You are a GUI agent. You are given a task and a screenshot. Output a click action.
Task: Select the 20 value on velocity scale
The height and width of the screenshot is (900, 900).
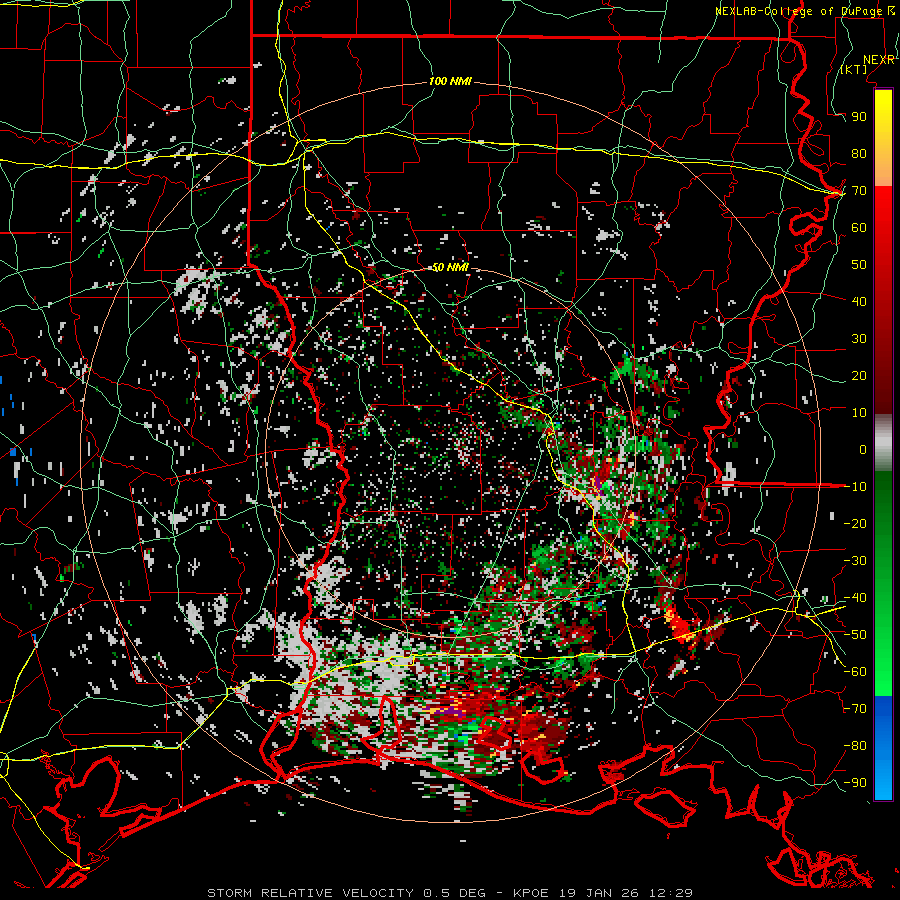(x=859, y=376)
